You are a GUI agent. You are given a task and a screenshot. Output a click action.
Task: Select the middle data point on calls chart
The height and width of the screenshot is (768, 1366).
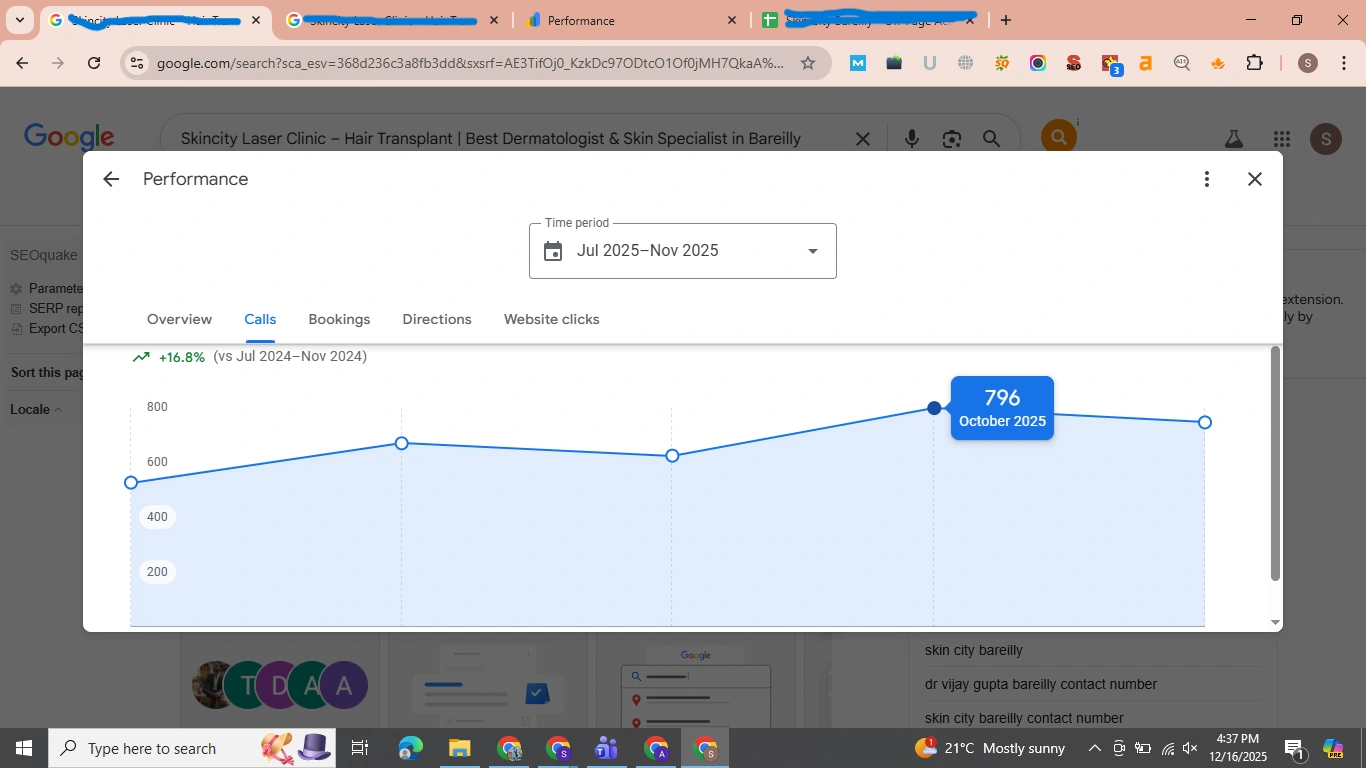(x=672, y=456)
